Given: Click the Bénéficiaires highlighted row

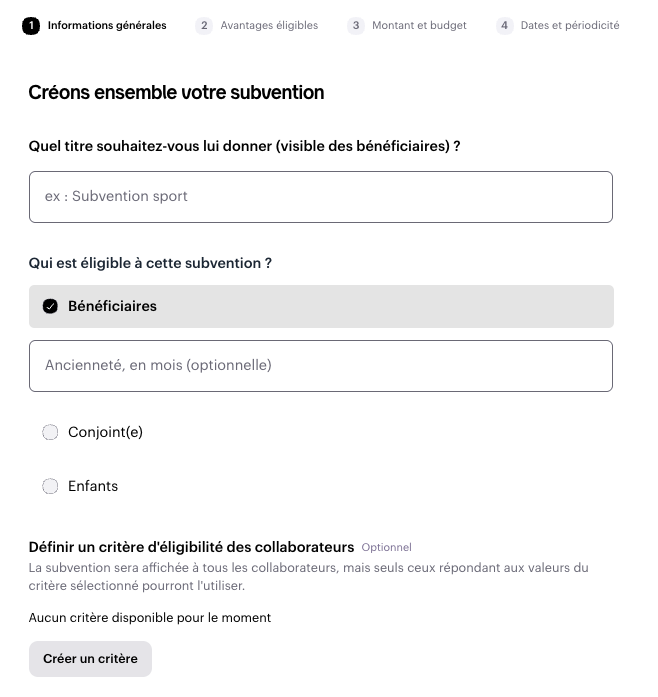Looking at the screenshot, I should [321, 307].
